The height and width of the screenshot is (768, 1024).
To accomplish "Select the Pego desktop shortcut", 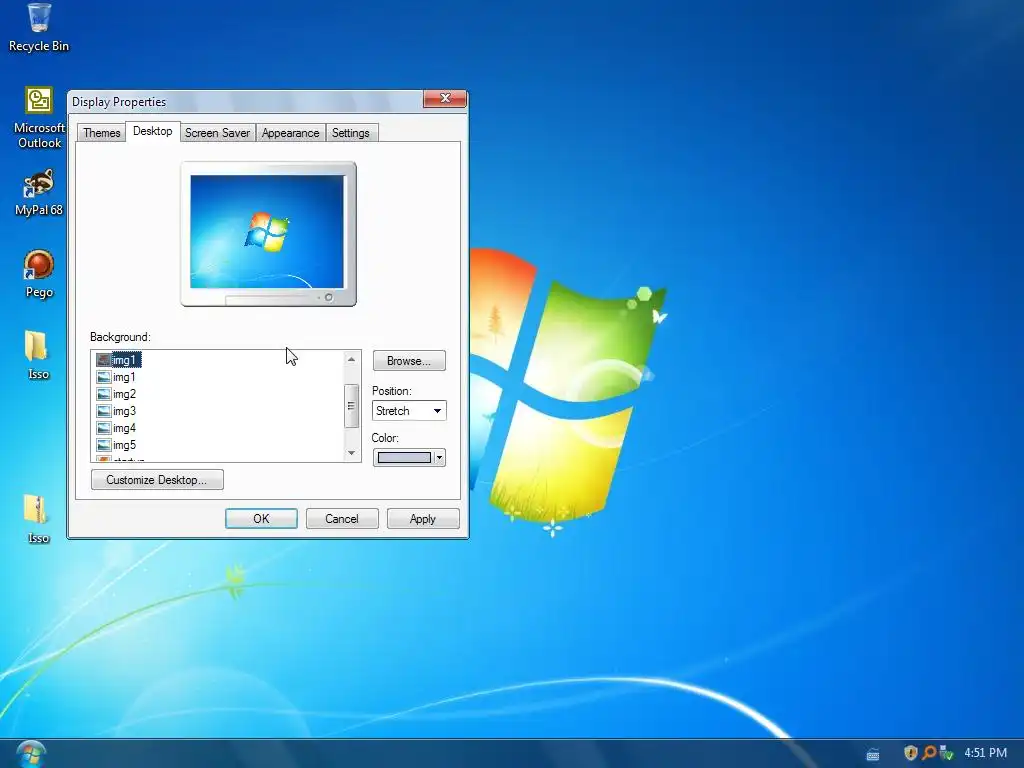I will click(39, 274).
